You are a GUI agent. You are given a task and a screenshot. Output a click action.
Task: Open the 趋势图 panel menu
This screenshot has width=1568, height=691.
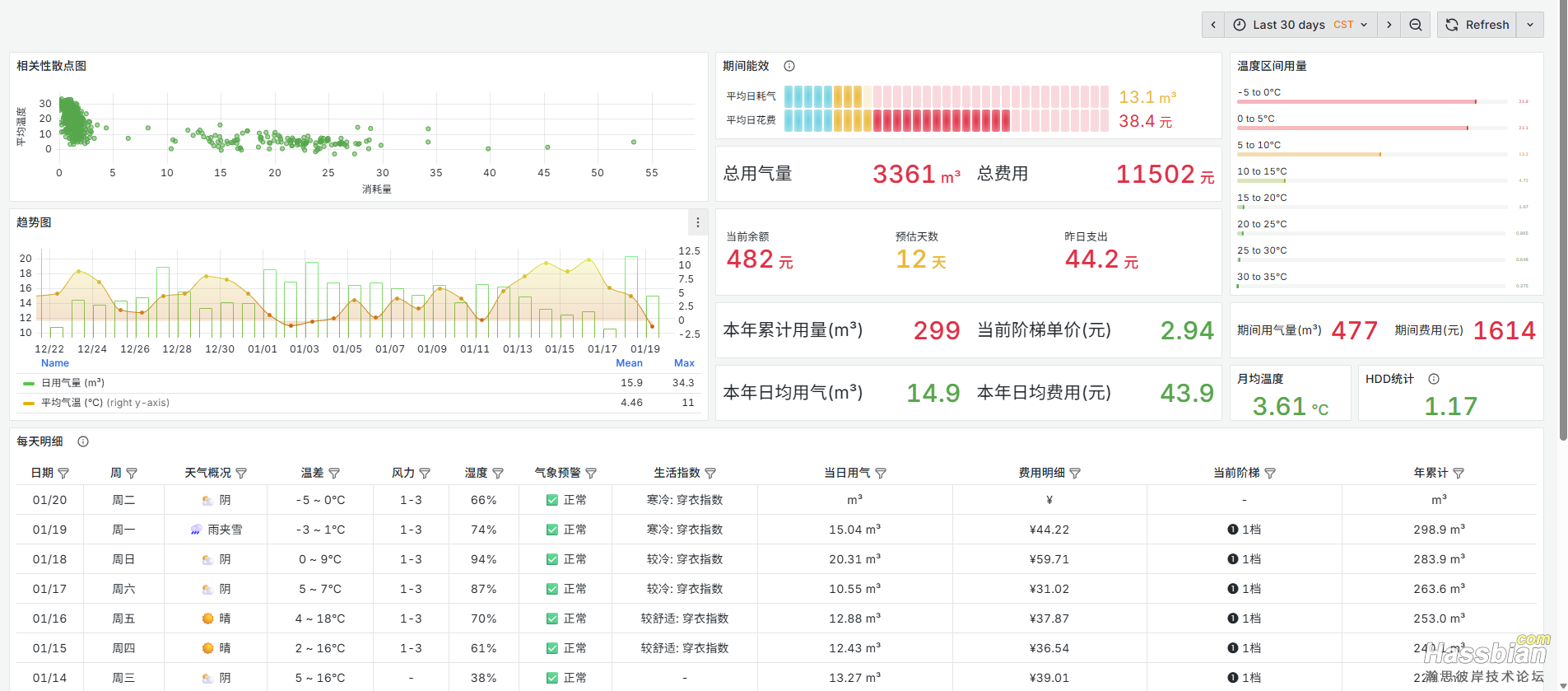tap(697, 222)
